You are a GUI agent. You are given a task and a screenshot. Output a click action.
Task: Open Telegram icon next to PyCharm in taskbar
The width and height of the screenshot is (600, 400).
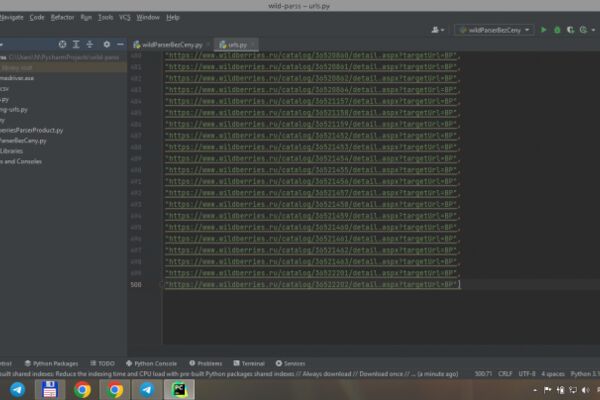(x=147, y=390)
